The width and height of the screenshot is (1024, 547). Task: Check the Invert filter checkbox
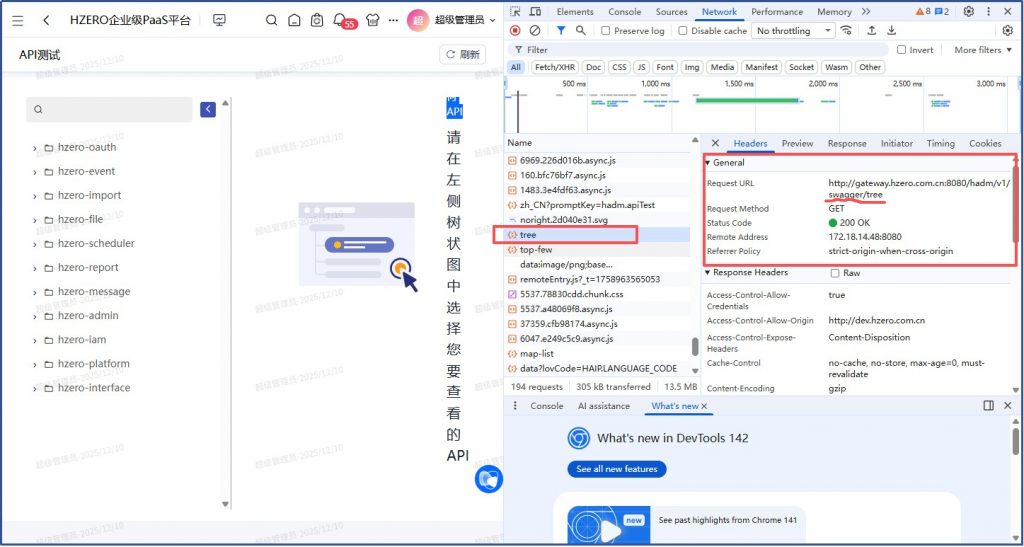902,50
